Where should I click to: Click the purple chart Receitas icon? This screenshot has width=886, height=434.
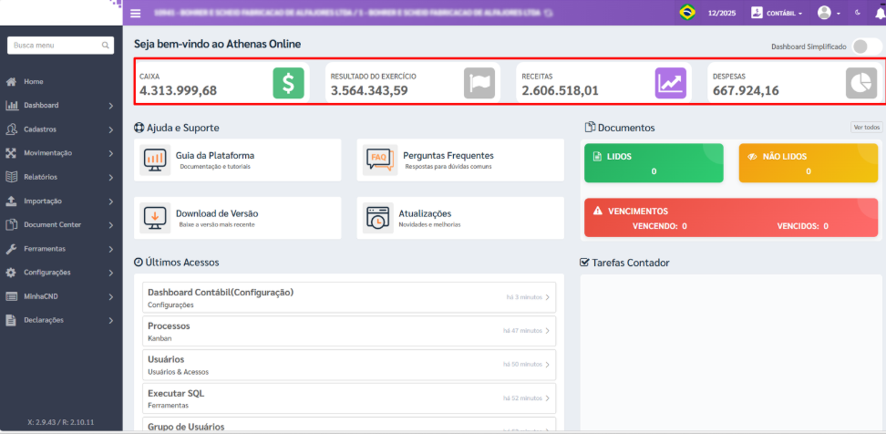[x=671, y=83]
